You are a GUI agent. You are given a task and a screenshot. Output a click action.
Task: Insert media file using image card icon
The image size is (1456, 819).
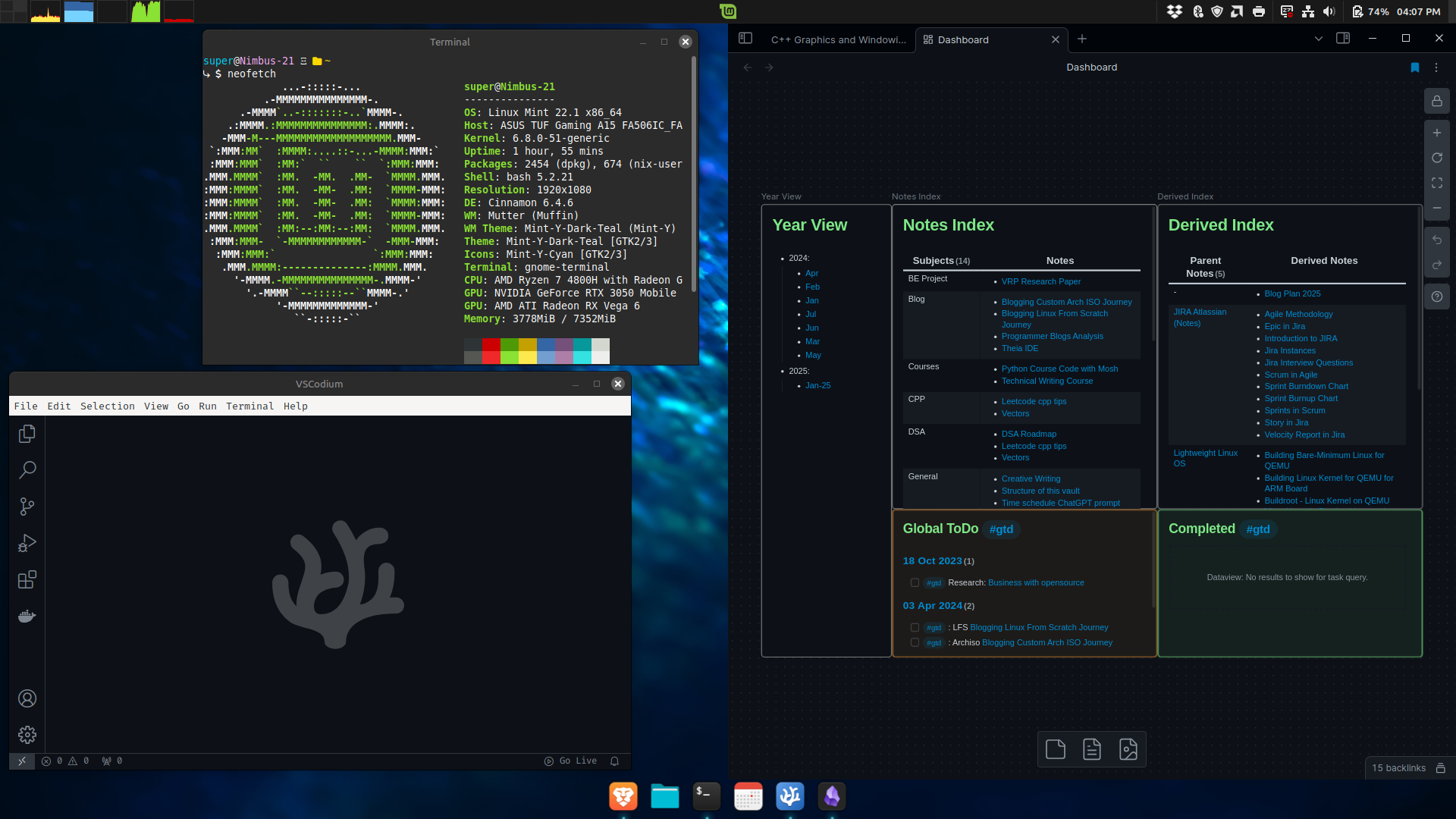point(1129,748)
